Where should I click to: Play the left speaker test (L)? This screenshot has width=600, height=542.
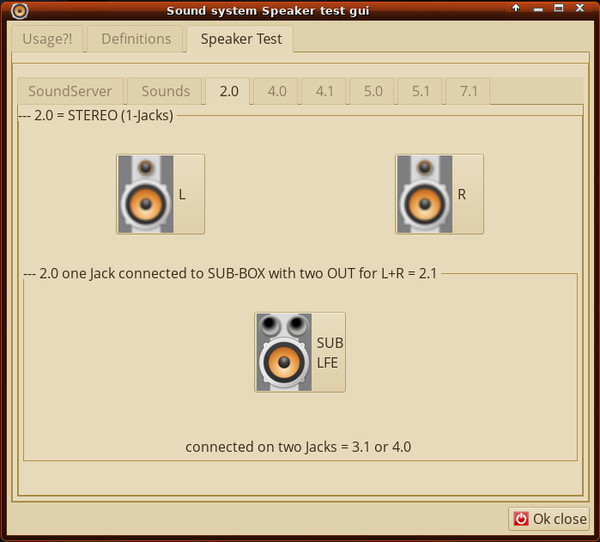[x=160, y=194]
